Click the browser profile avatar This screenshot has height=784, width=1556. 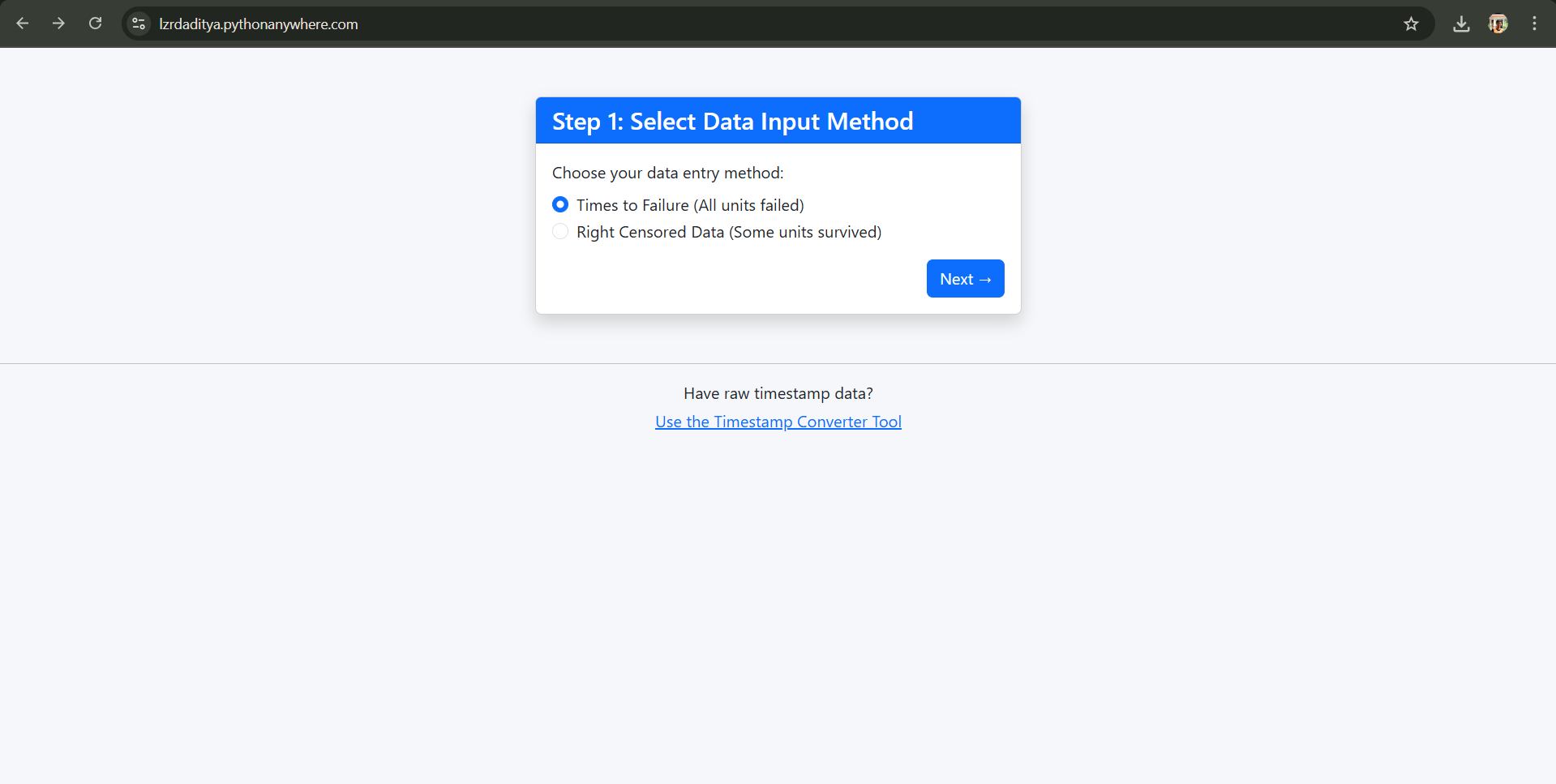pyautogui.click(x=1498, y=24)
